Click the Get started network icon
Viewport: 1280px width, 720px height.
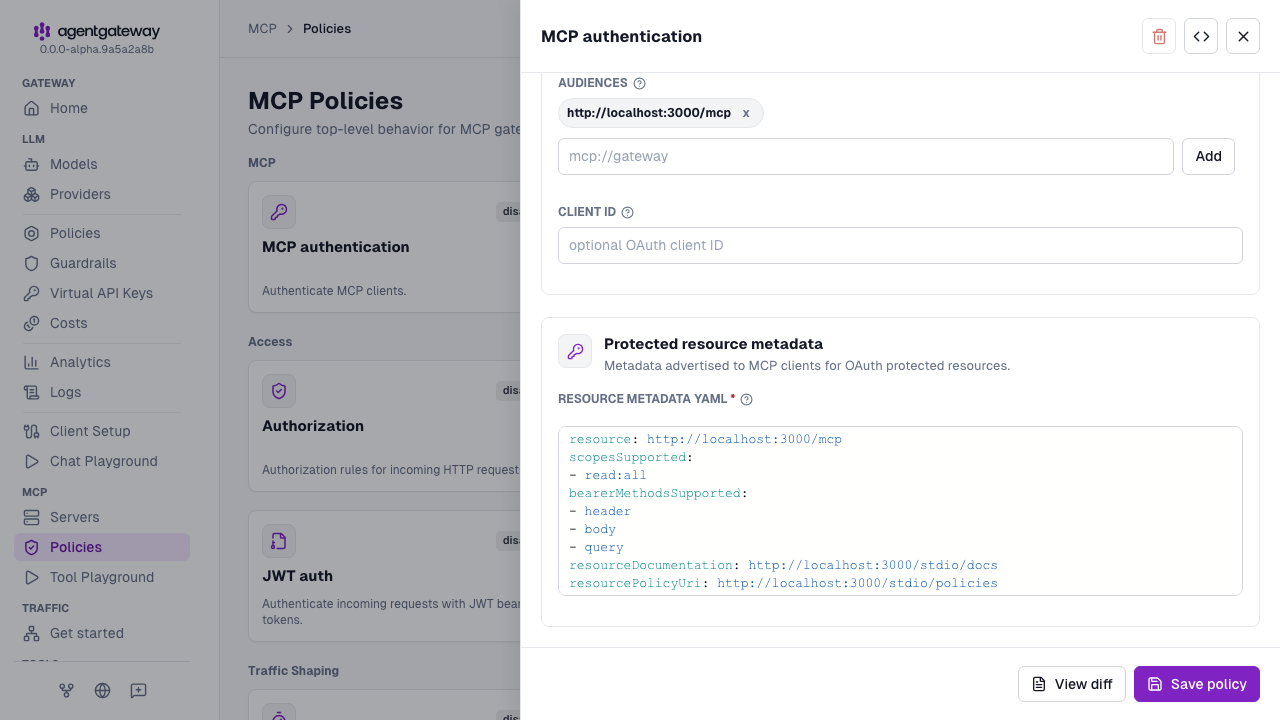[32, 633]
